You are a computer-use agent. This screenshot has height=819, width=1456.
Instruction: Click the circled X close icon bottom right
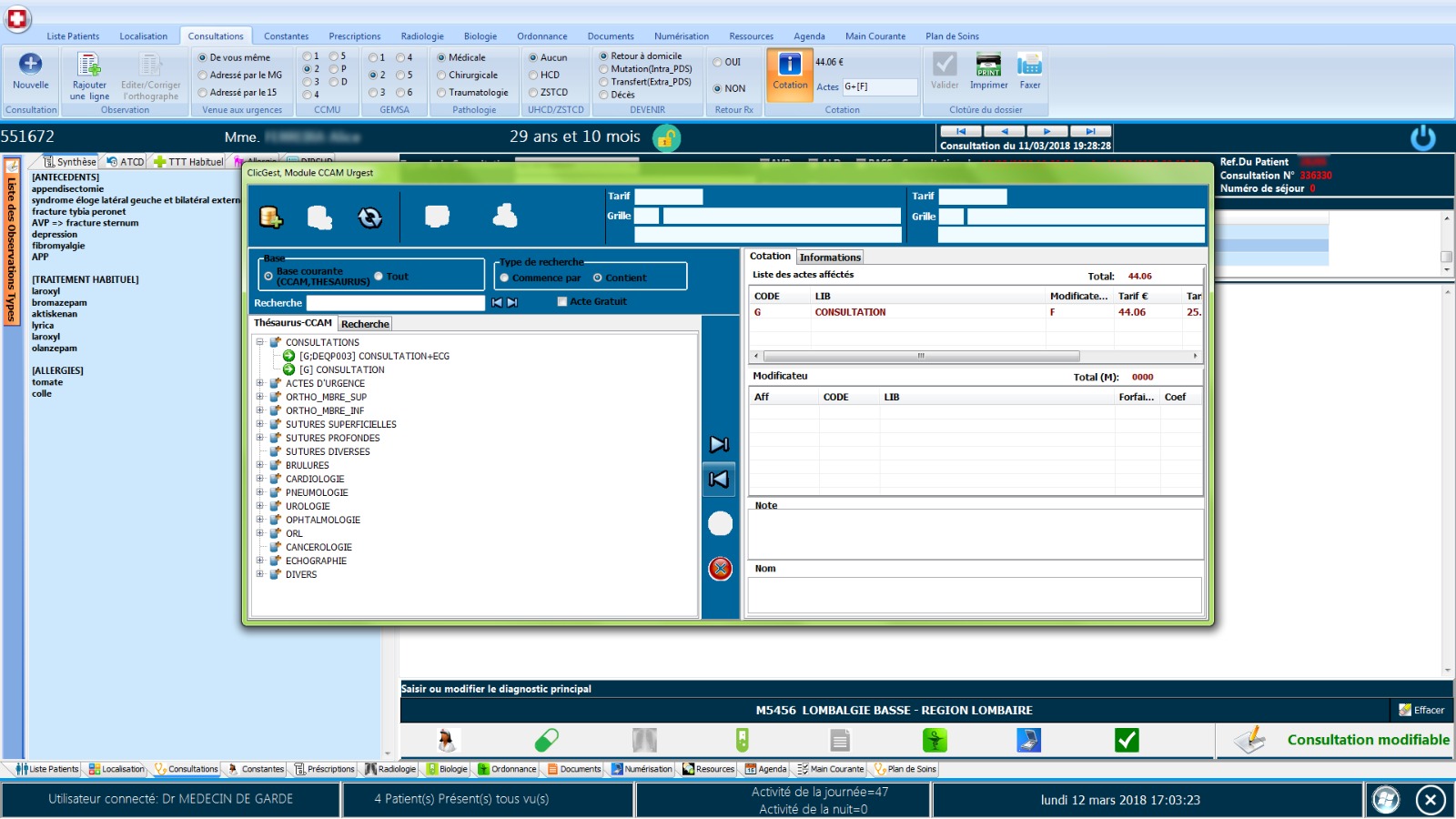(x=1431, y=800)
